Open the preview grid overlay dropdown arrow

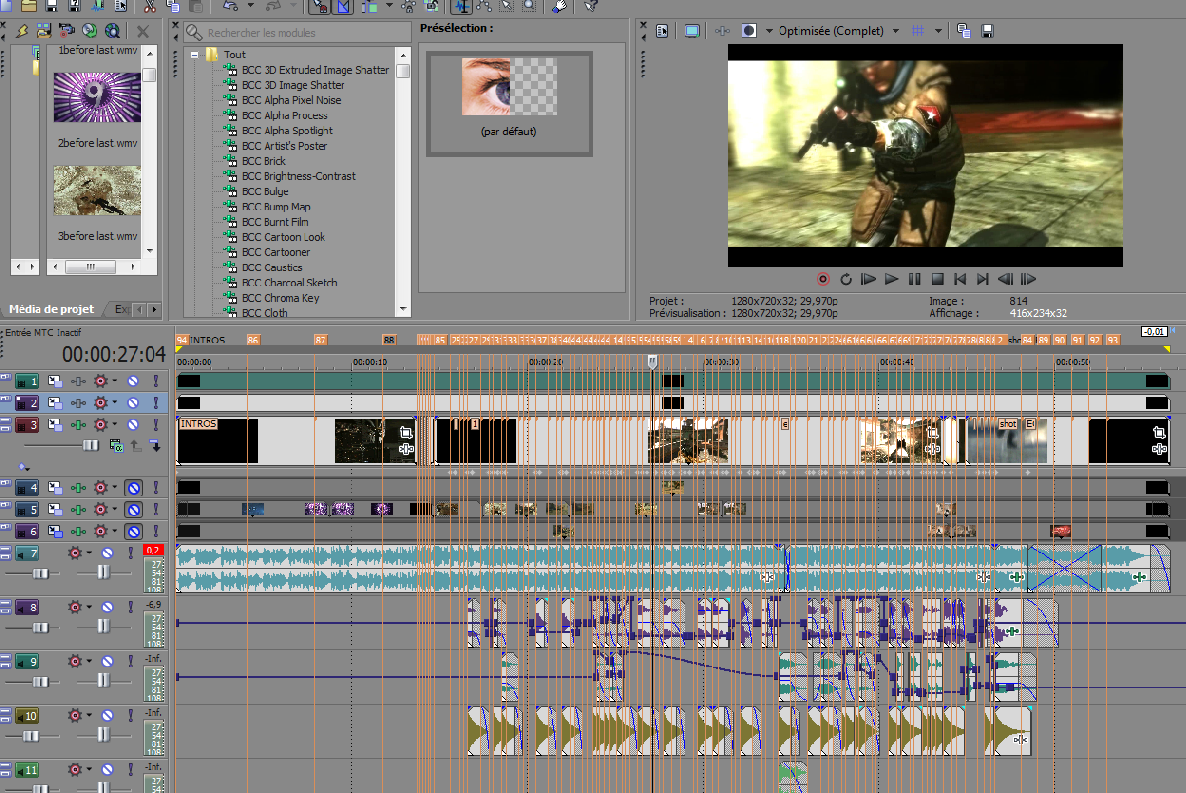pyautogui.click(x=938, y=31)
